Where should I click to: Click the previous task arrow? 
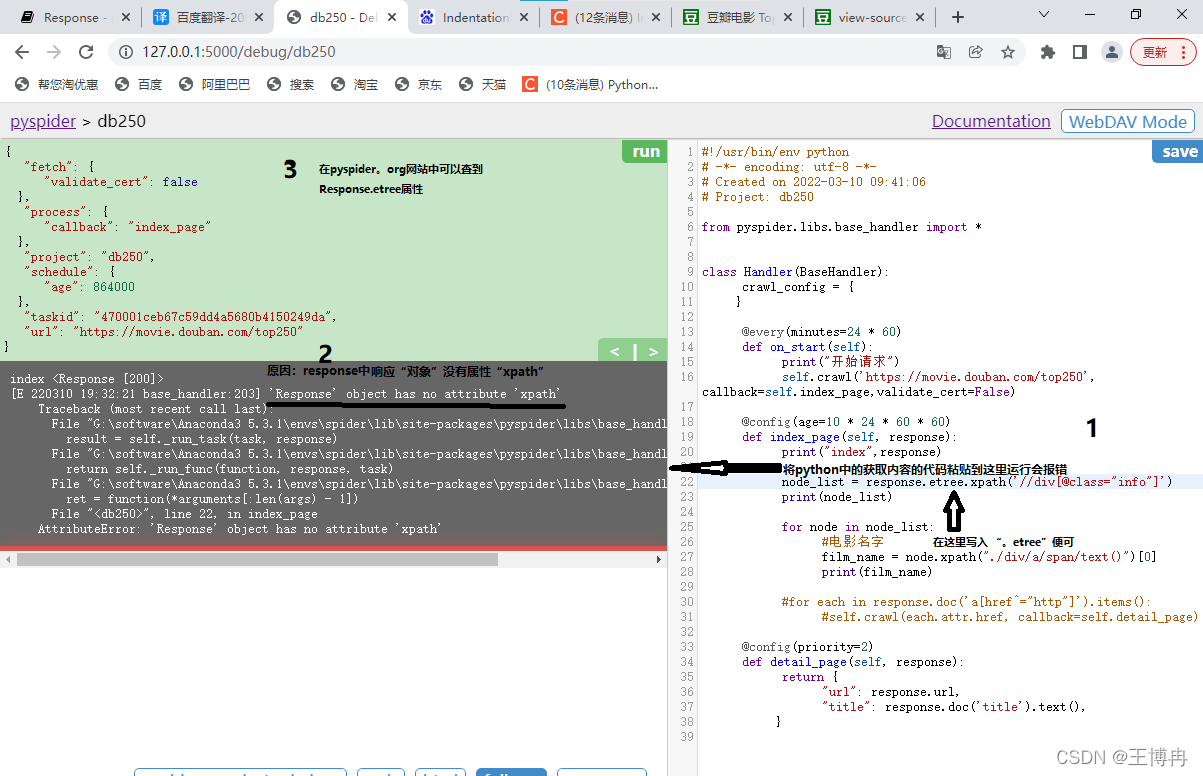pos(615,351)
